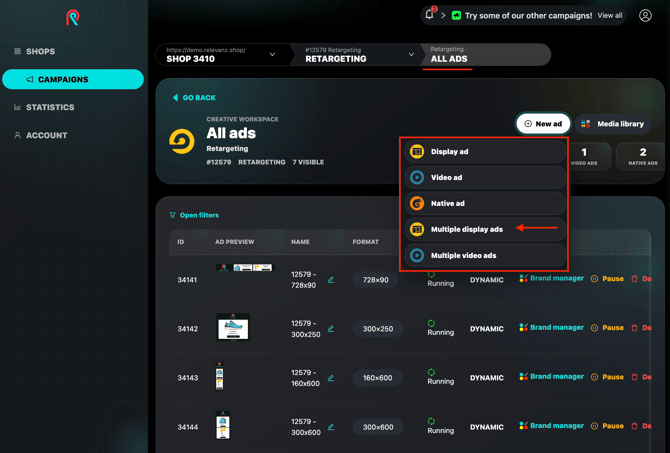Open Brand manager for ad 34143
Image resolution: width=670 pixels, height=453 pixels.
tap(551, 377)
